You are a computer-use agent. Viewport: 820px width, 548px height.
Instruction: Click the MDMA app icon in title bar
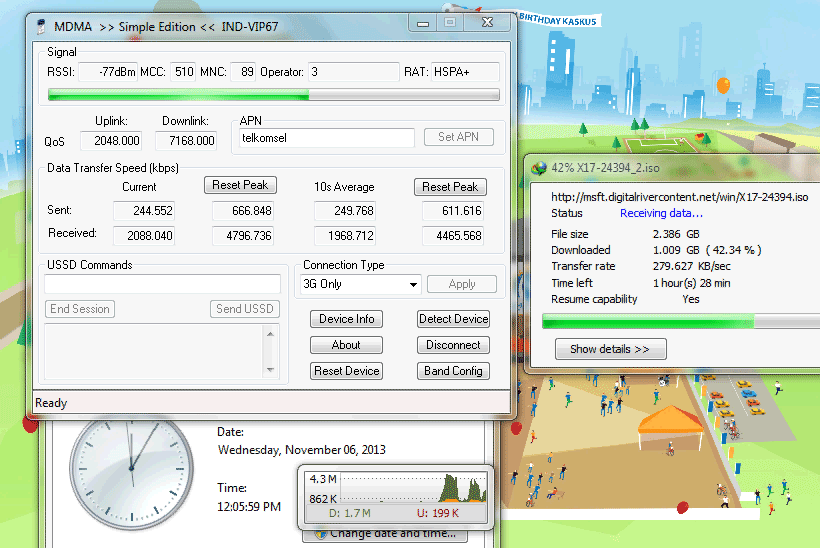point(41,26)
